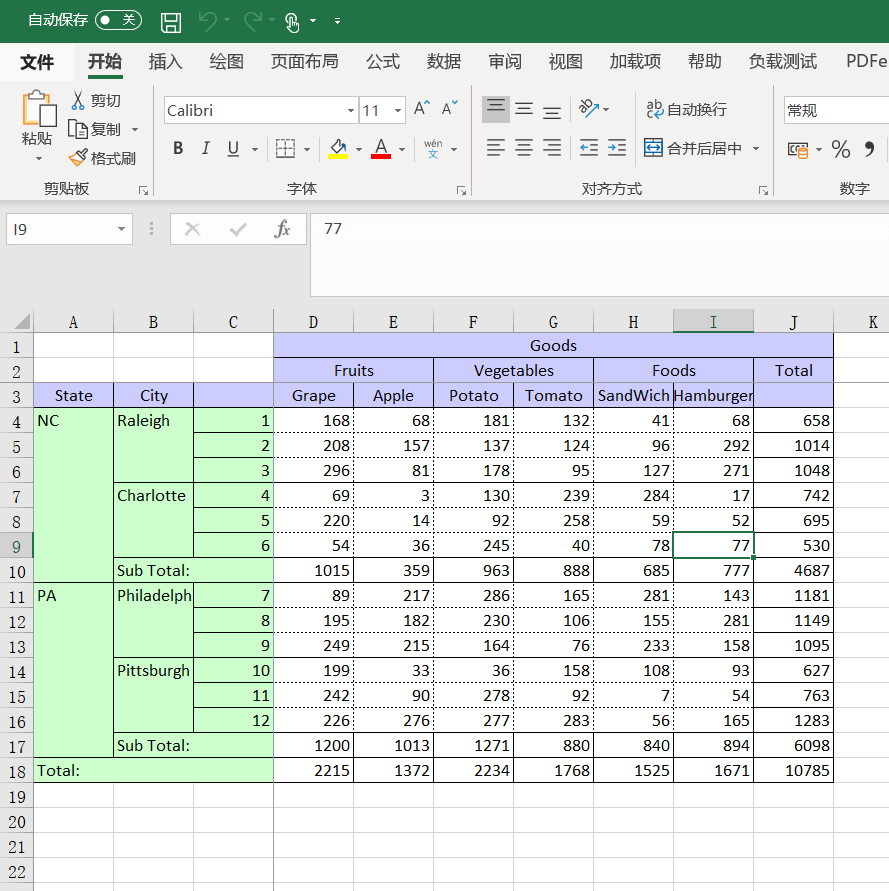Click the formula bar showing 77

(600, 255)
